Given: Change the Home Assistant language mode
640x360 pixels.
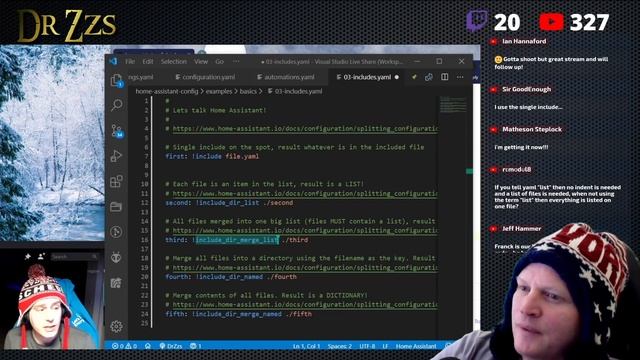Looking at the screenshot, I should 416,346.
